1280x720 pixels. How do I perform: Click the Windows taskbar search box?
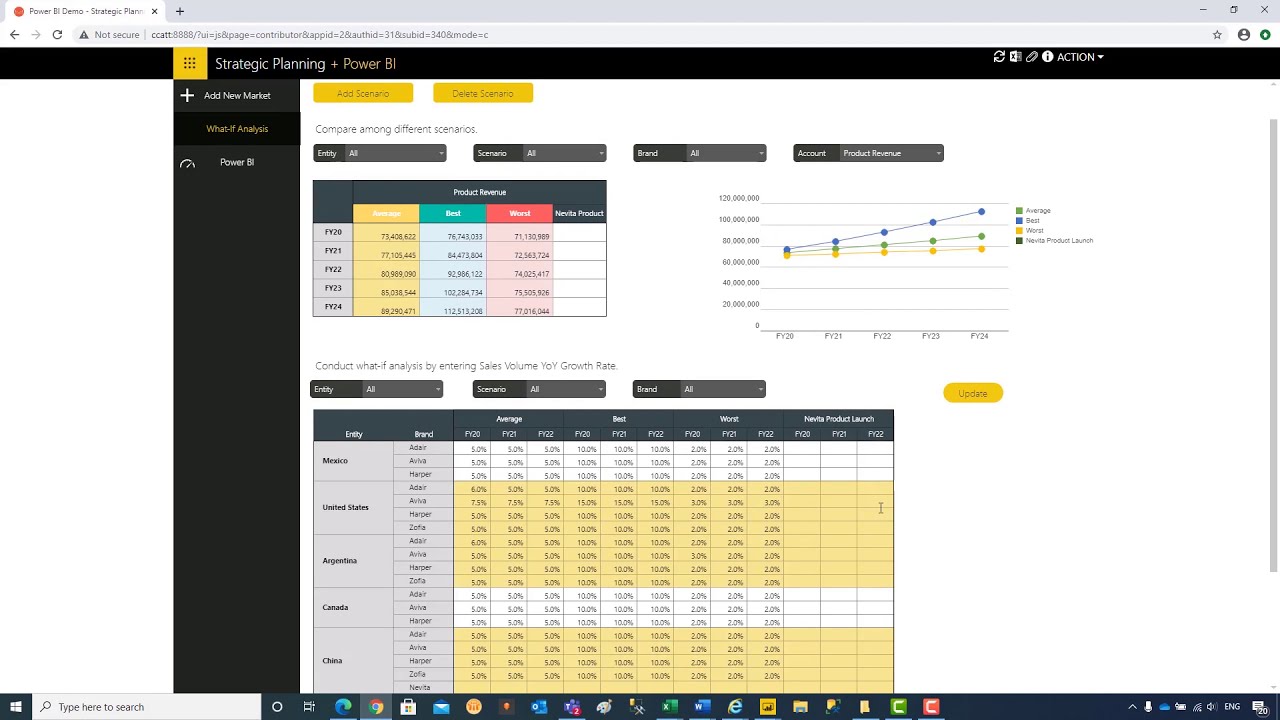[x=148, y=707]
